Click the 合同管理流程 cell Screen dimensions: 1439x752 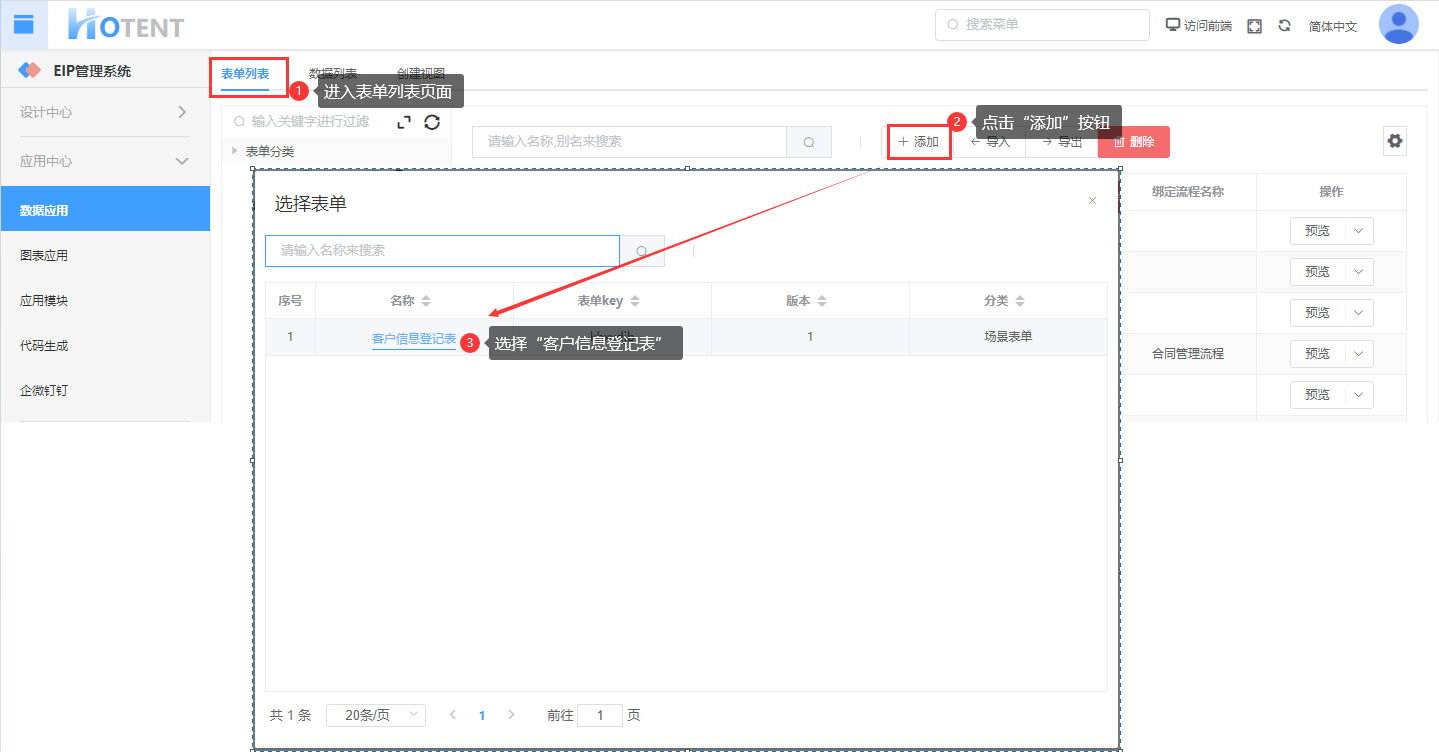point(1188,354)
